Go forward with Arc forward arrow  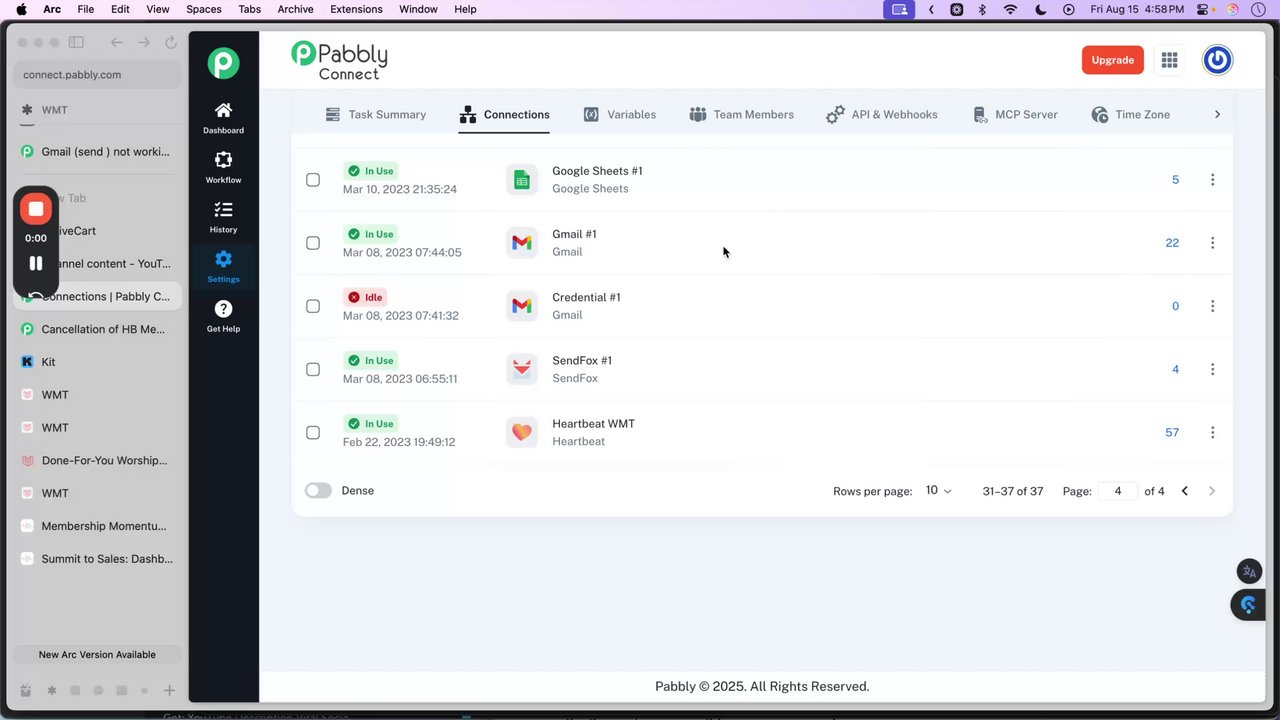tap(144, 42)
